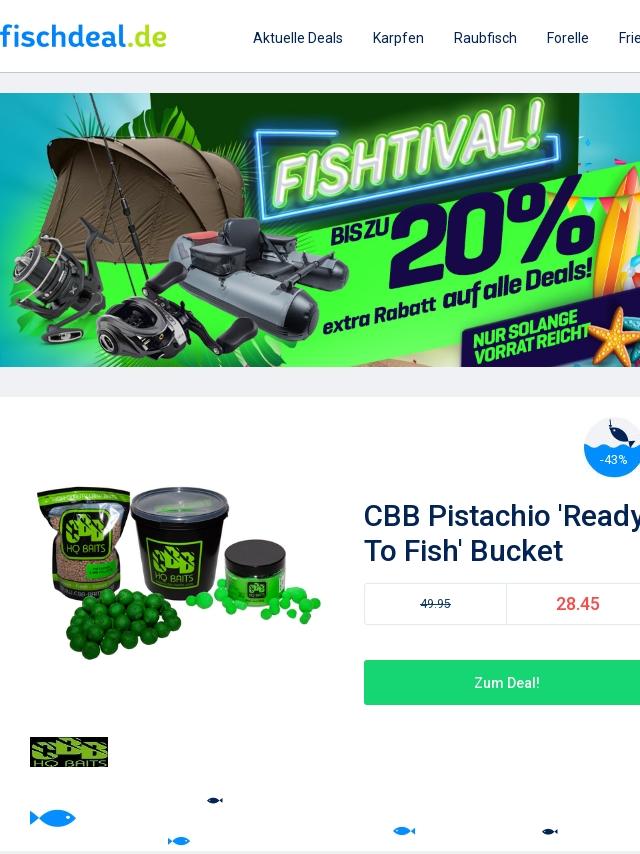Click the dark fish icon at bottom right

click(x=550, y=831)
